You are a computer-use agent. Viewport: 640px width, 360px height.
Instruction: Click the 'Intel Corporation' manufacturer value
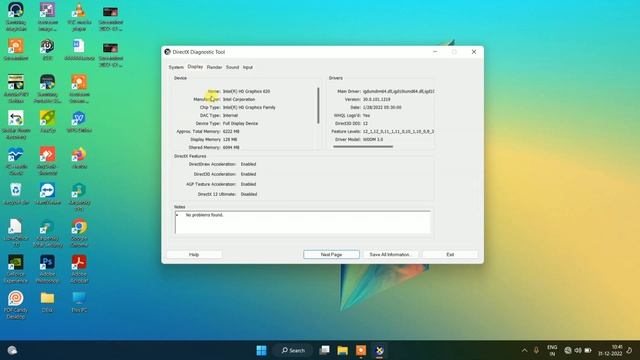239,99
